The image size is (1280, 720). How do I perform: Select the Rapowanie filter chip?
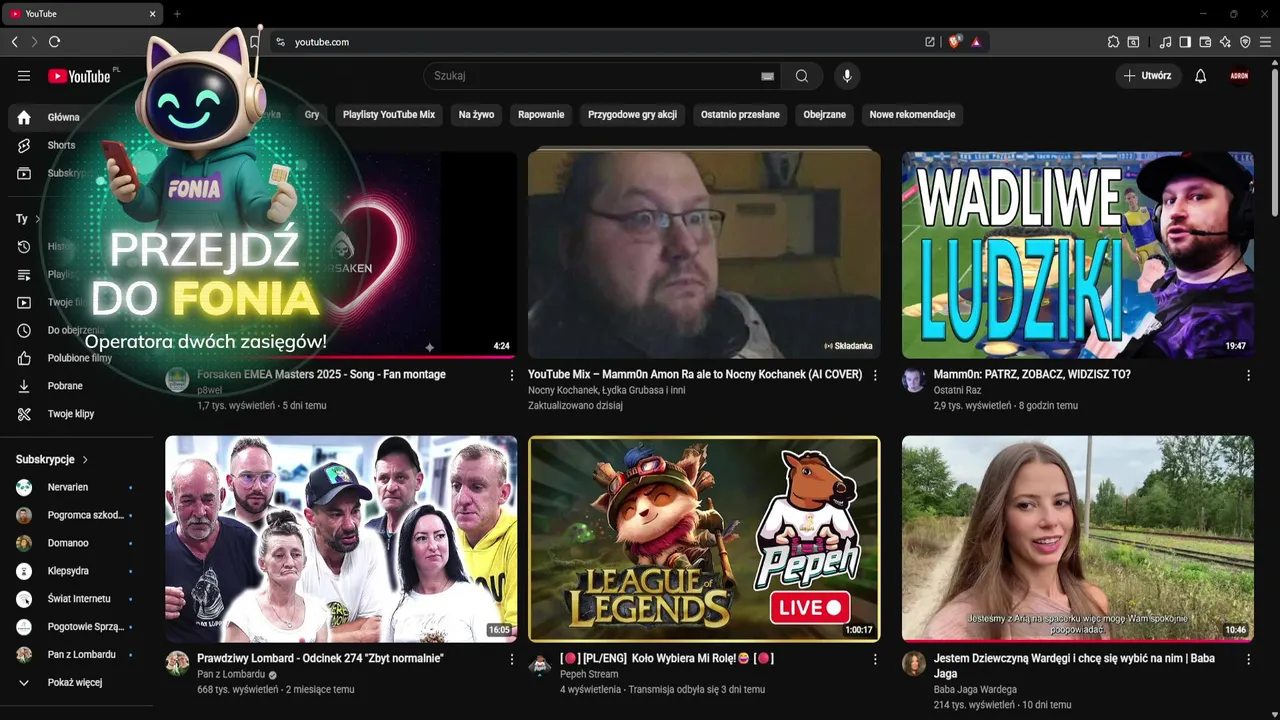click(x=541, y=114)
